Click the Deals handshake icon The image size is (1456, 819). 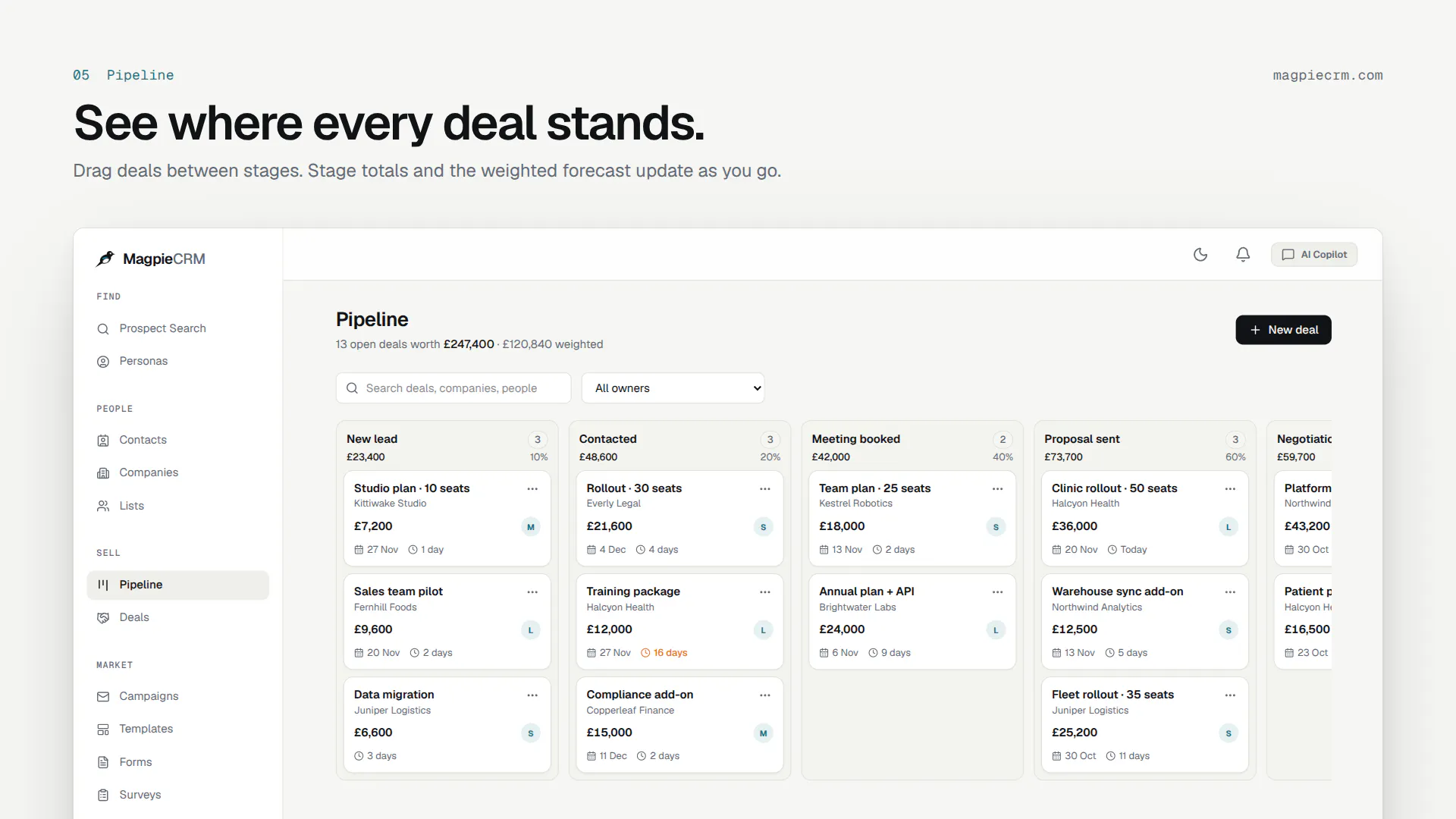[x=103, y=618]
